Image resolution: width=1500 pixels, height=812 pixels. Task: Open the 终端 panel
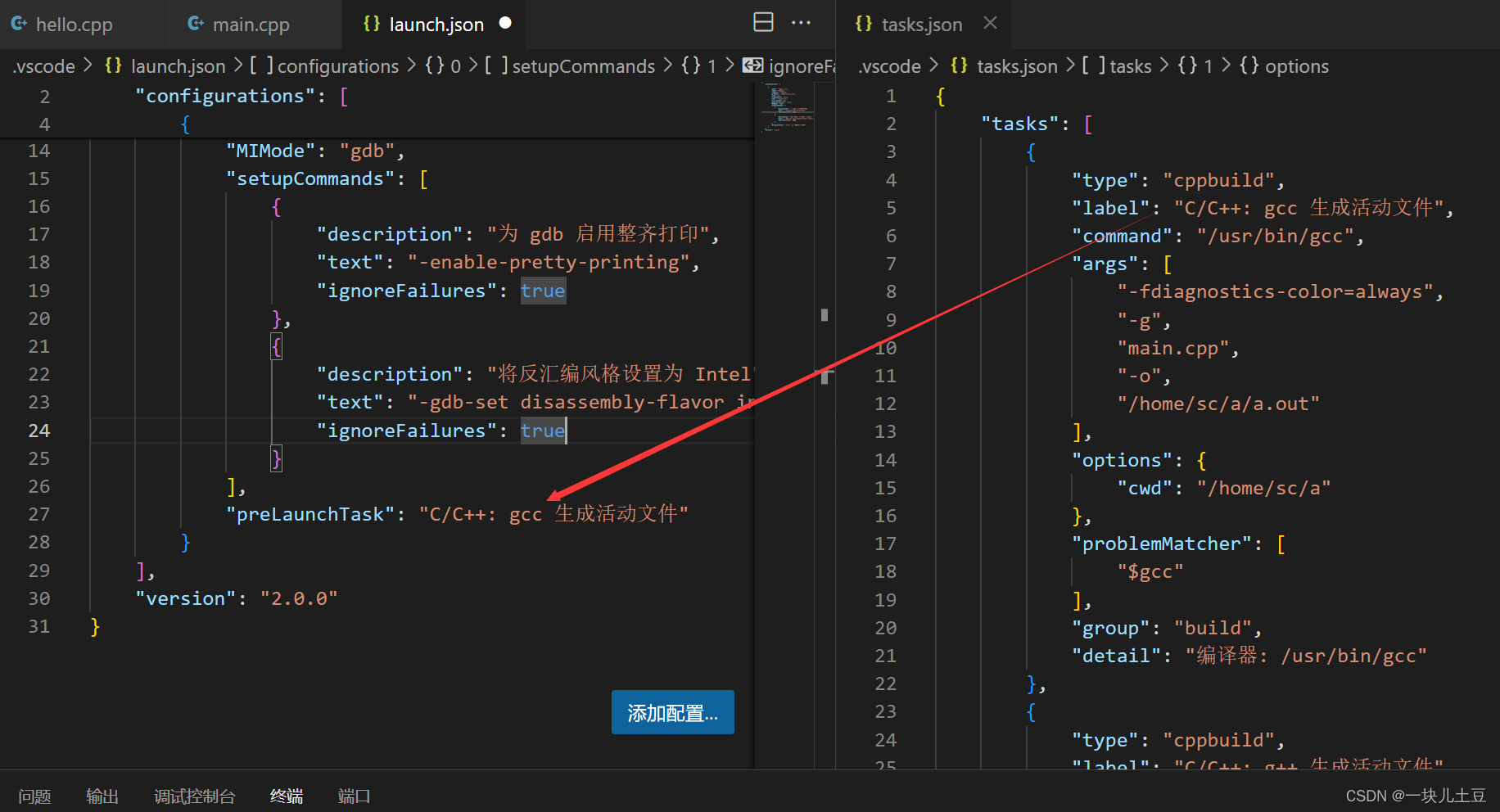pyautogui.click(x=286, y=795)
